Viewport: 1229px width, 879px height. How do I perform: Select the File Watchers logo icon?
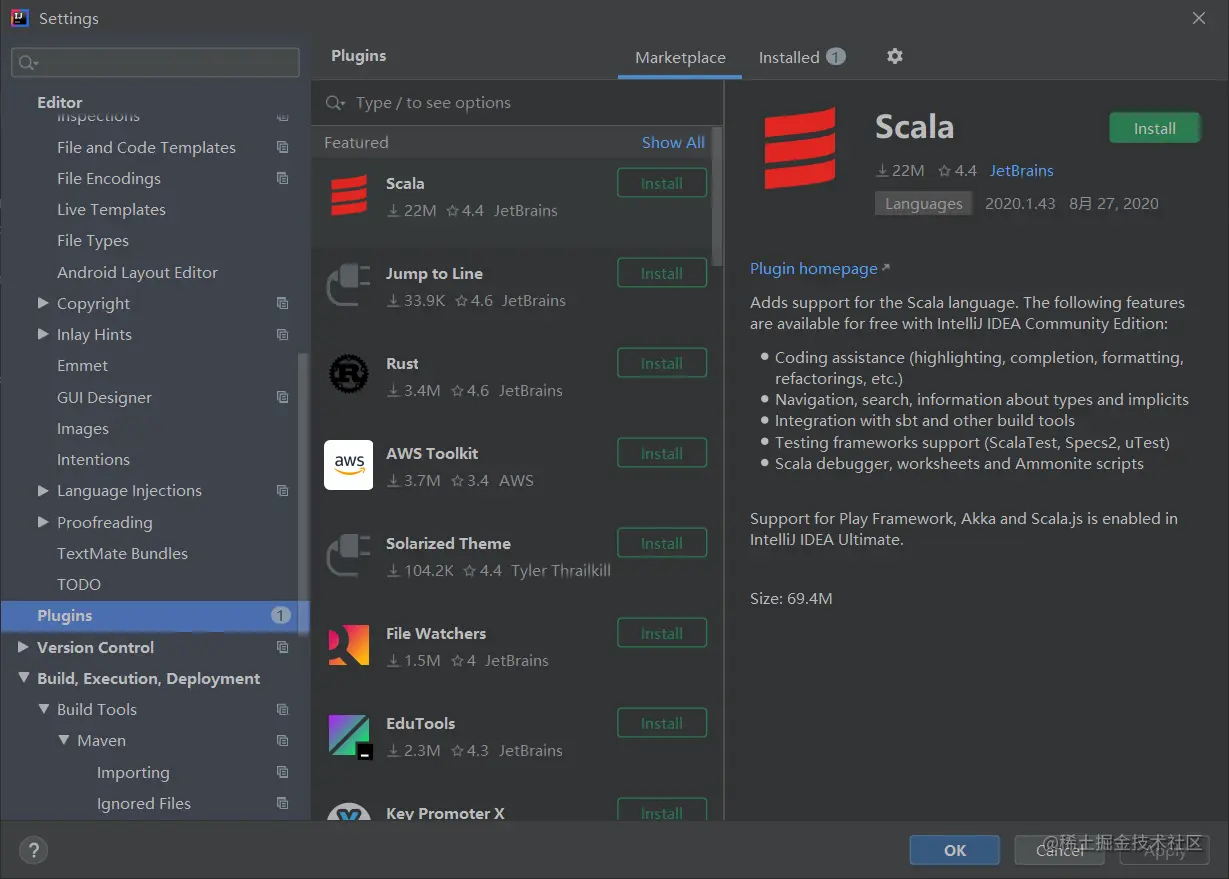coord(349,645)
